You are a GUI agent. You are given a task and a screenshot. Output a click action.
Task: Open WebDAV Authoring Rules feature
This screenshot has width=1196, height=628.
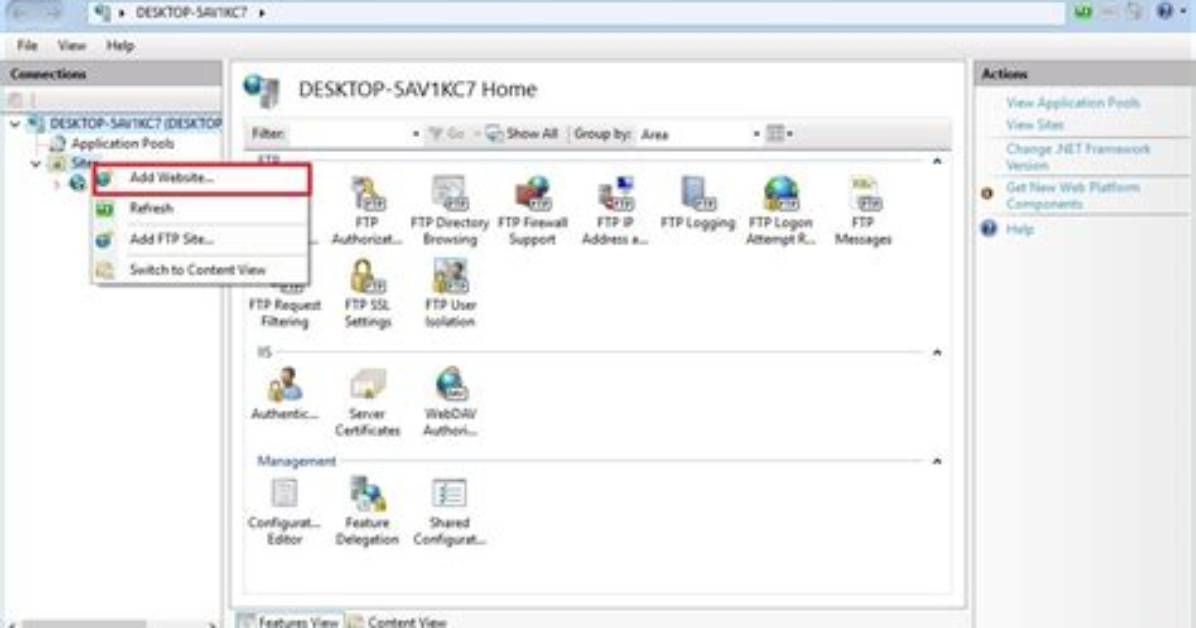point(449,402)
